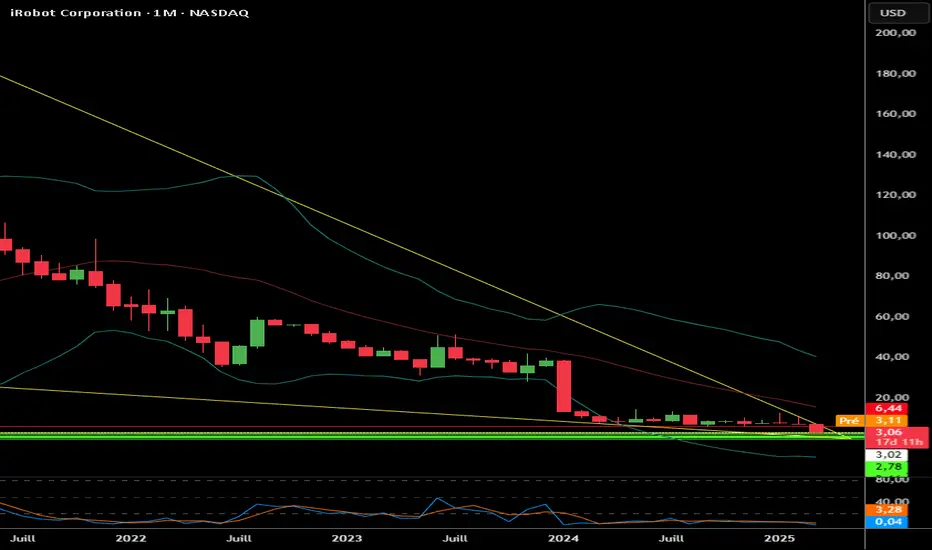
Task: Click the 2024 label on time axis
Action: tap(563, 538)
